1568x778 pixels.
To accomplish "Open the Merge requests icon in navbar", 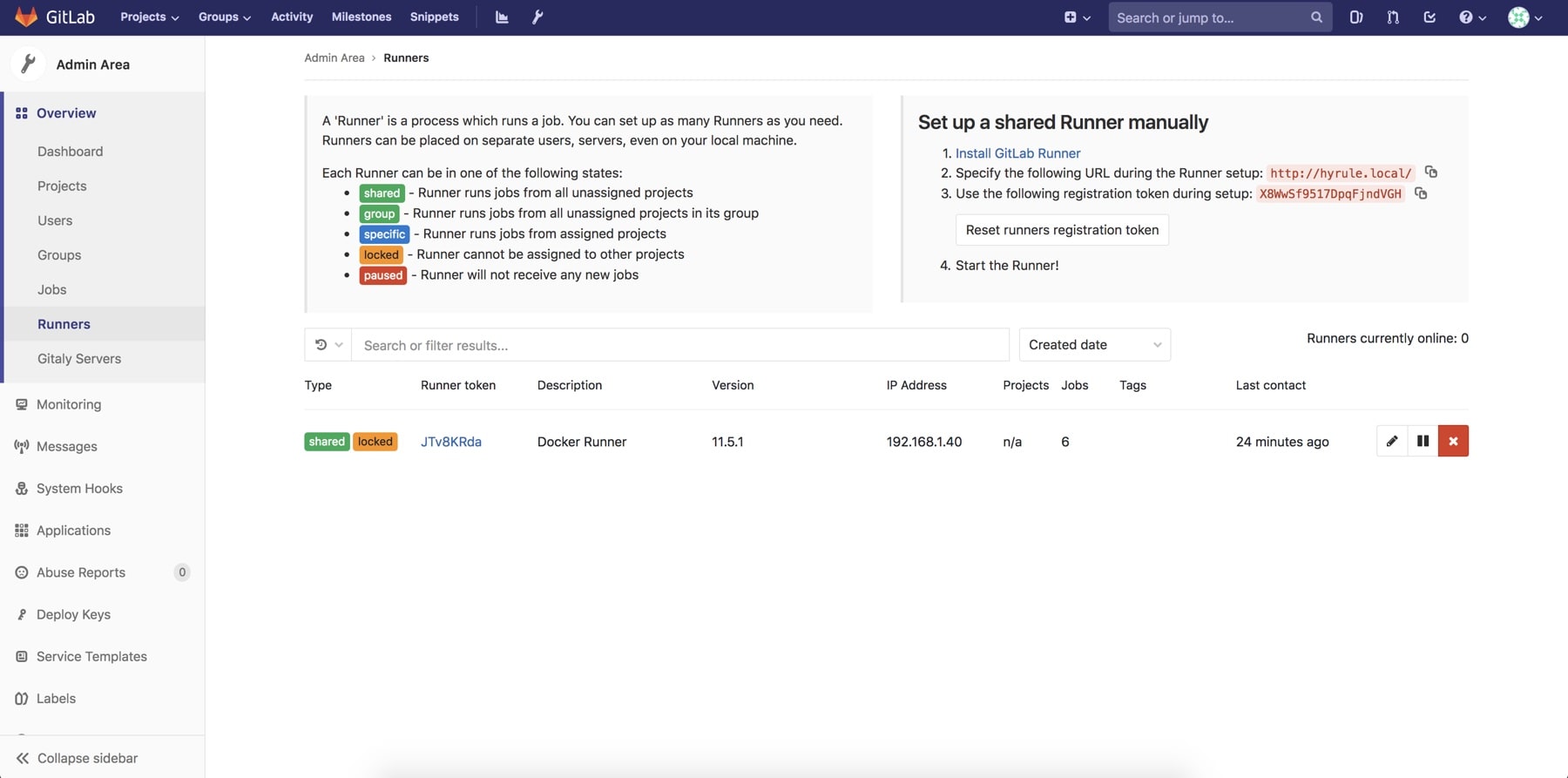I will [x=1393, y=17].
